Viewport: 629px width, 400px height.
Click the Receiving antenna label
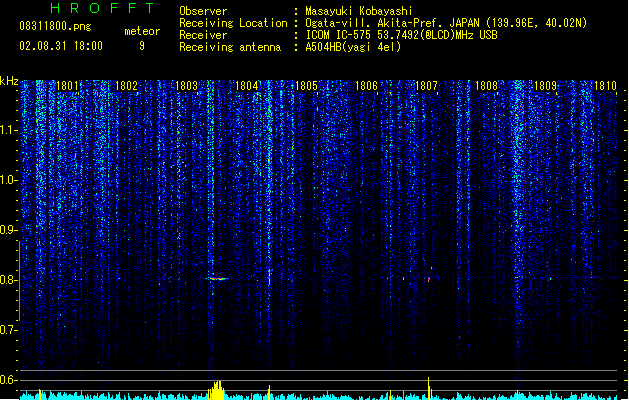230,47
